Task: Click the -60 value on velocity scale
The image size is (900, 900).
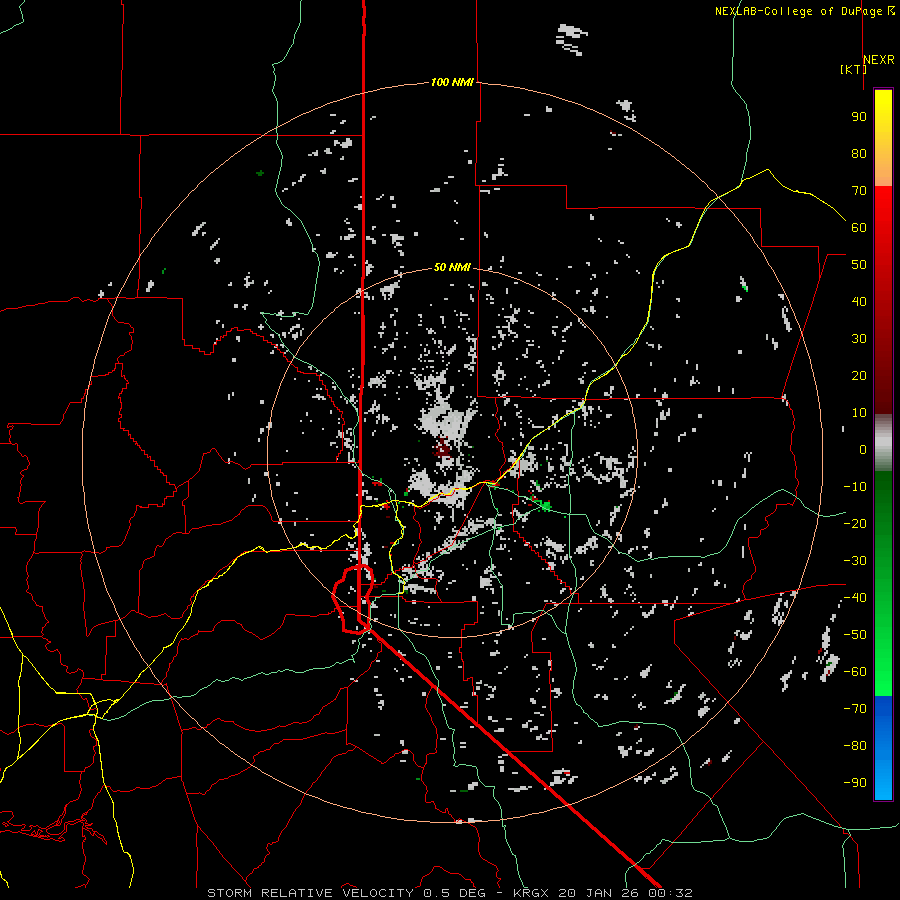Action: pos(855,672)
